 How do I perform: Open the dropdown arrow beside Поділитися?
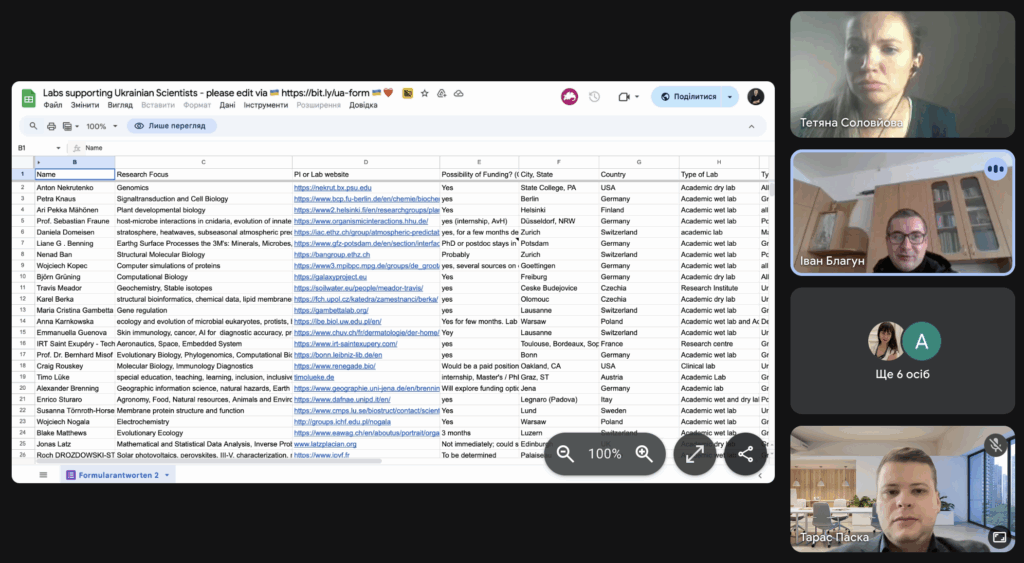click(x=730, y=97)
